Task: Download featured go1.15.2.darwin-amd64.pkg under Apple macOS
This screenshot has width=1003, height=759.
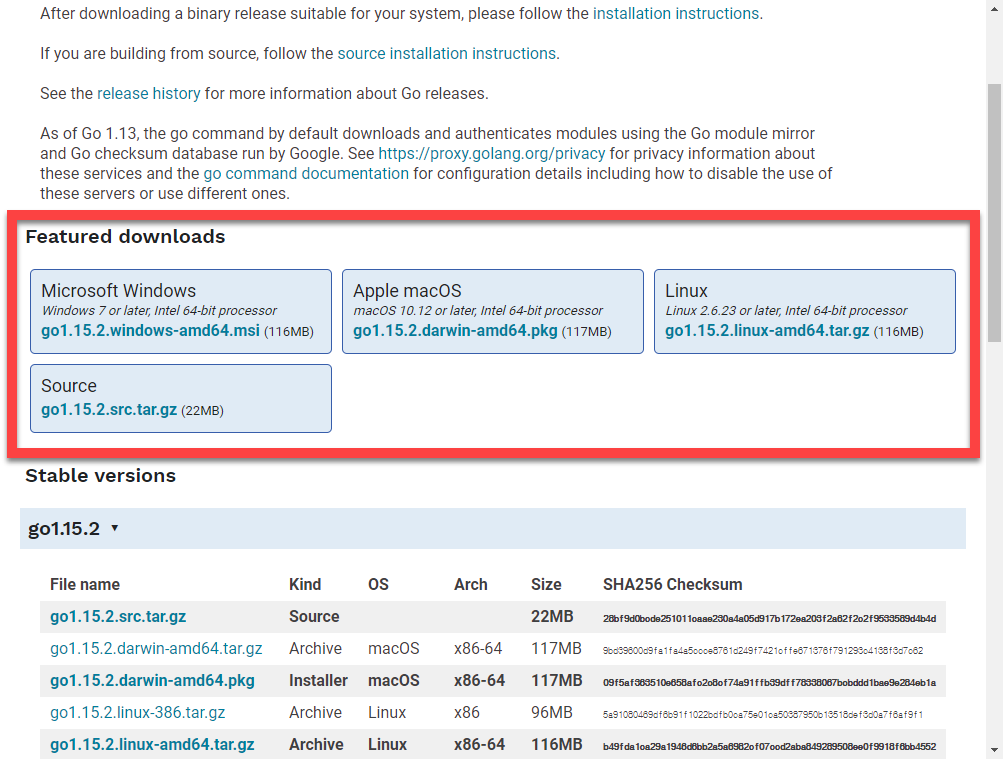Action: click(455, 331)
